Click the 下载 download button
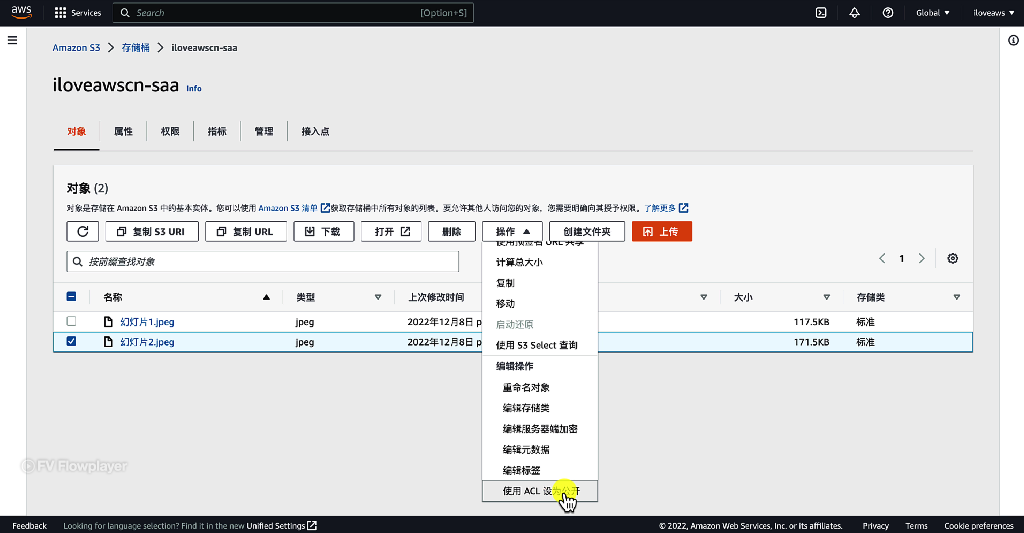This screenshot has height=533, width=1024. pos(324,231)
